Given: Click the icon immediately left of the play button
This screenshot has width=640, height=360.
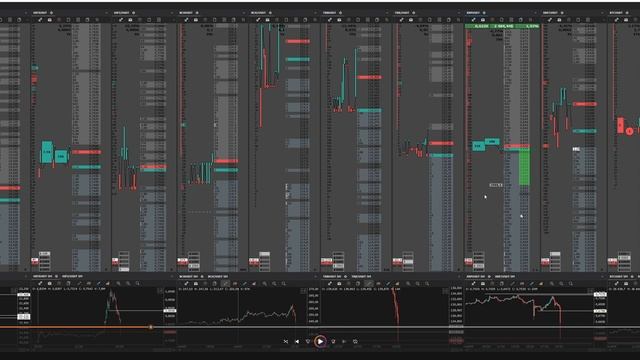Looking at the screenshot, I should (x=308, y=341).
